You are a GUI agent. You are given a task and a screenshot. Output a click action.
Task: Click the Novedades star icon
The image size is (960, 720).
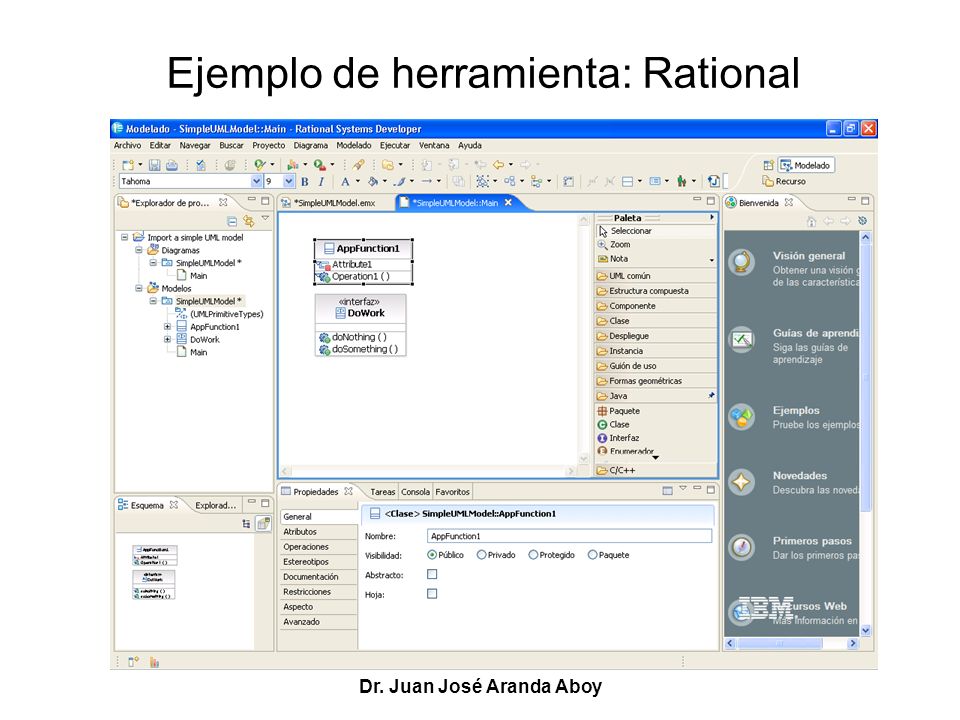point(741,482)
